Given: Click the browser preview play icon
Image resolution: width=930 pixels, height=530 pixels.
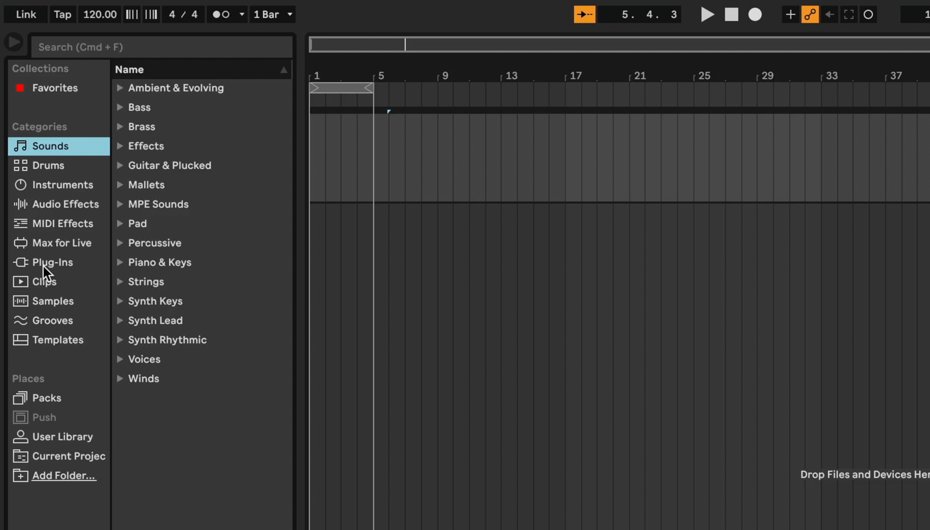Looking at the screenshot, I should tap(14, 43).
